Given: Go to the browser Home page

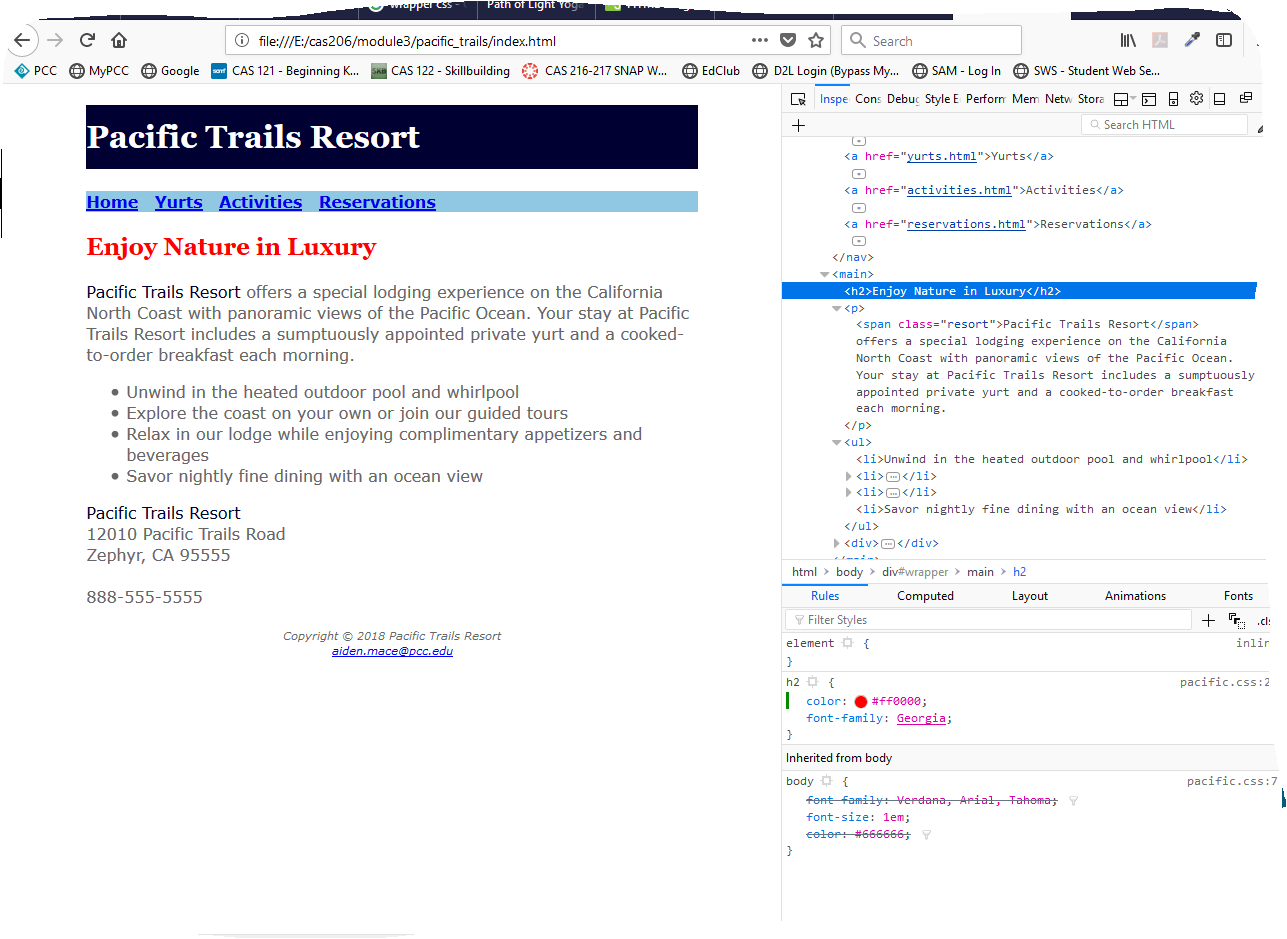Looking at the screenshot, I should pos(119,41).
